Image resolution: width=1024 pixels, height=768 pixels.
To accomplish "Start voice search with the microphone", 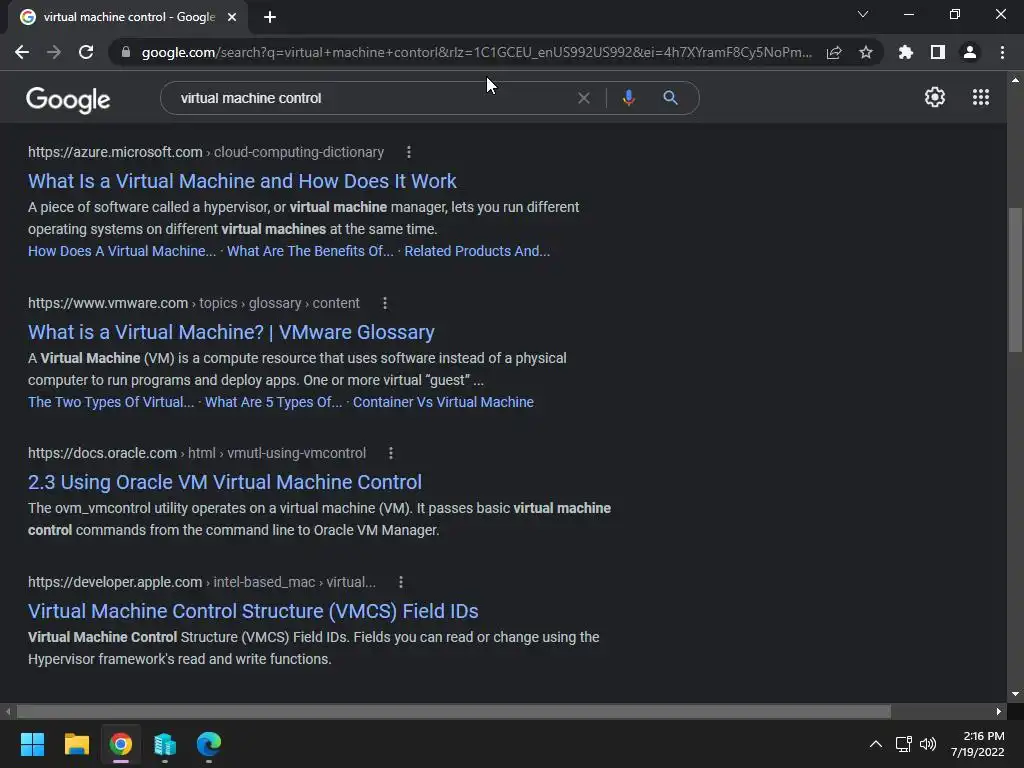I will [628, 98].
